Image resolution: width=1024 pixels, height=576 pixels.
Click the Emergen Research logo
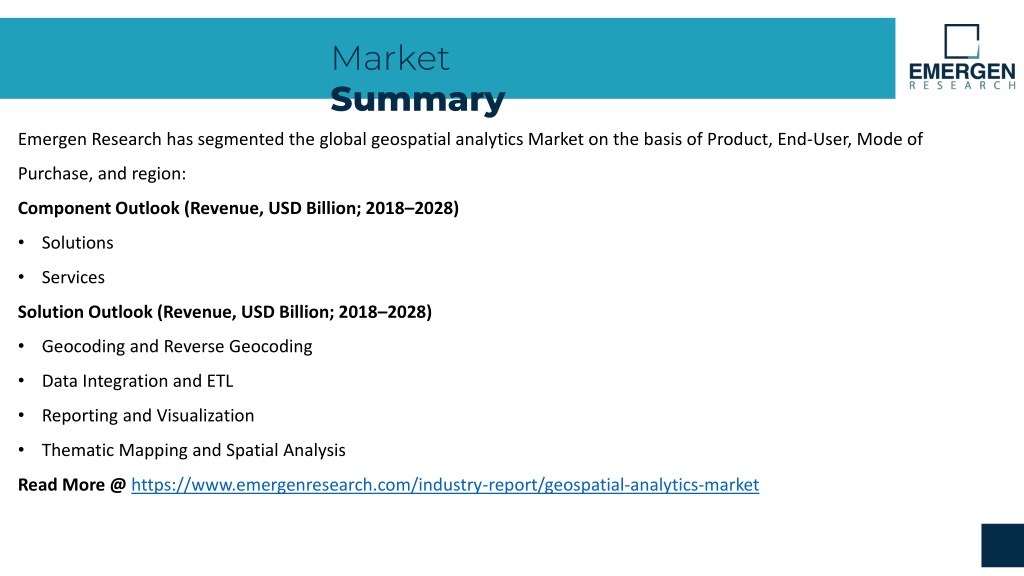click(x=962, y=57)
